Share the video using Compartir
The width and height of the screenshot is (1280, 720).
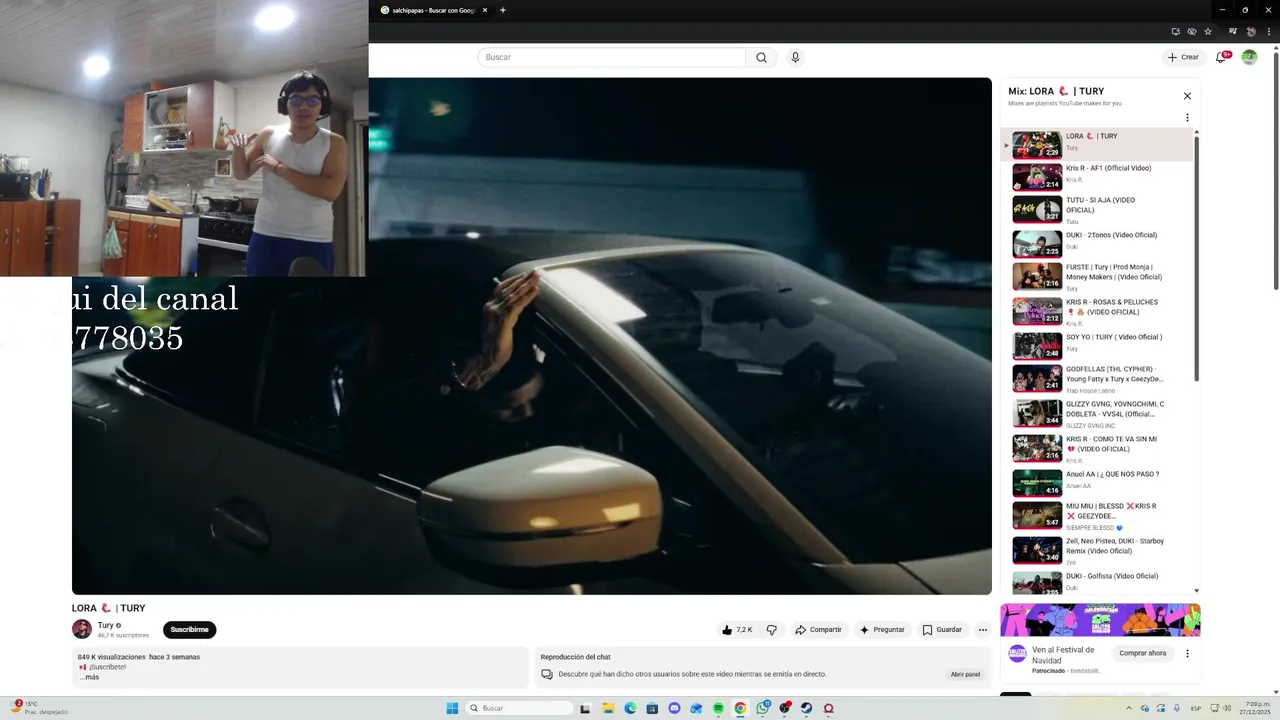(818, 630)
